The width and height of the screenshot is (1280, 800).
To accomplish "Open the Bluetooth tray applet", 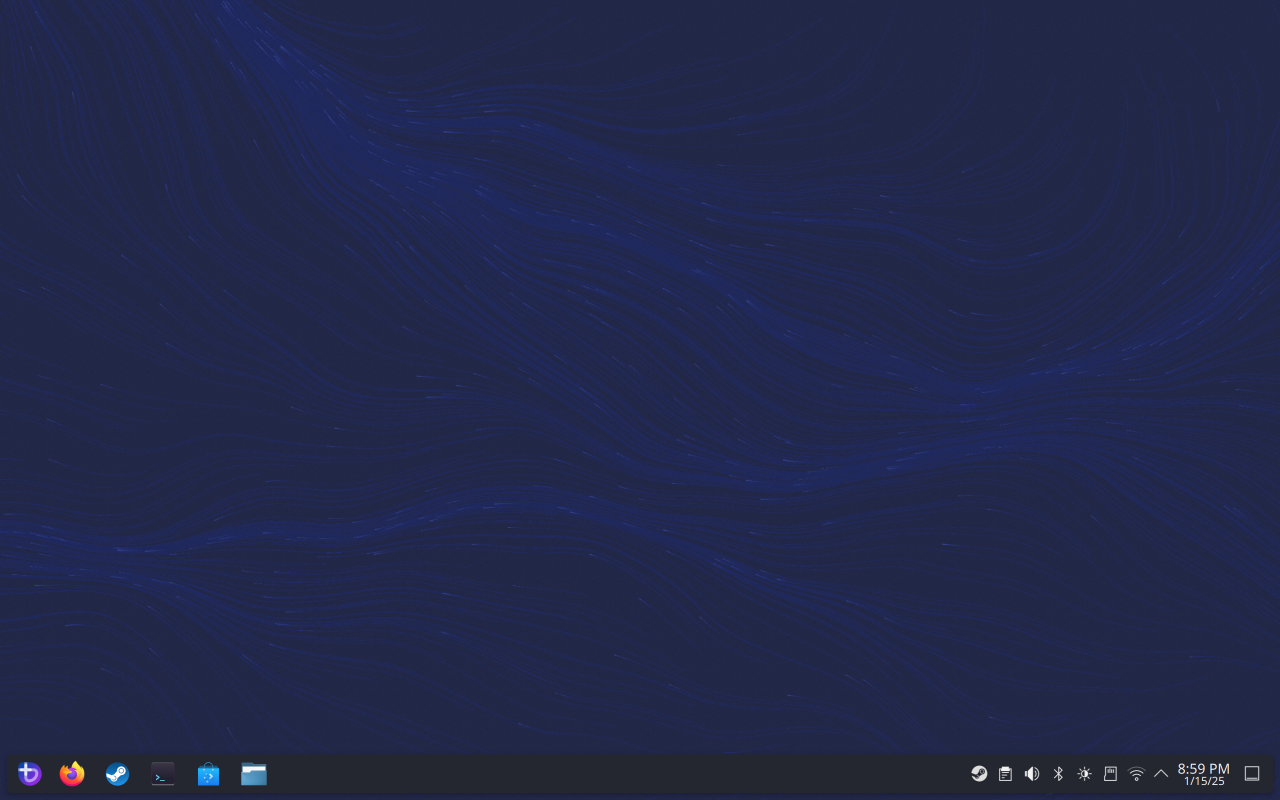I will click(x=1058, y=774).
